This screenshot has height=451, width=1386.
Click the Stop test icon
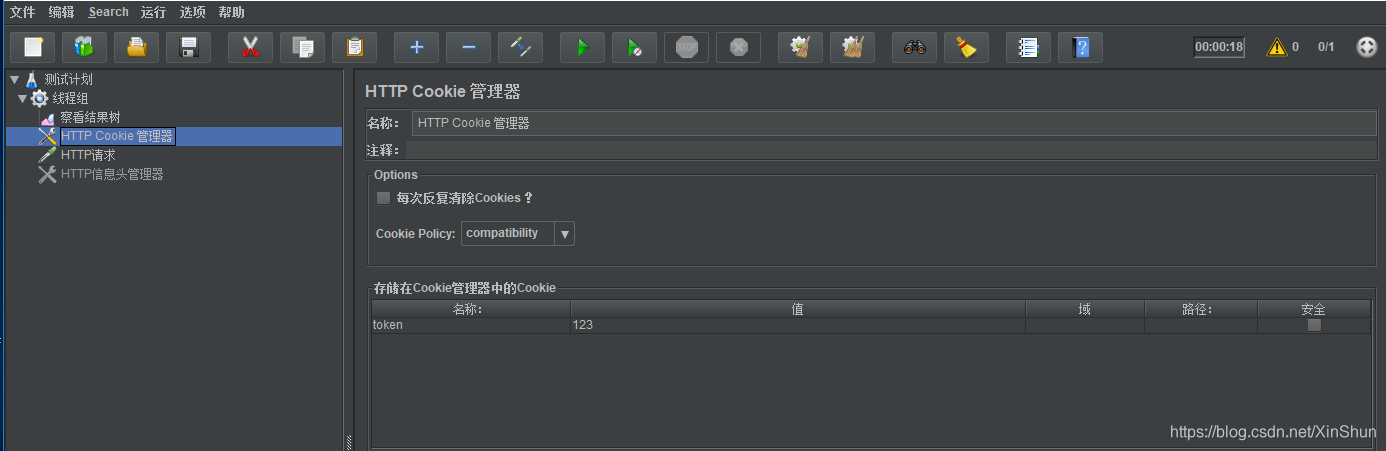[687, 47]
